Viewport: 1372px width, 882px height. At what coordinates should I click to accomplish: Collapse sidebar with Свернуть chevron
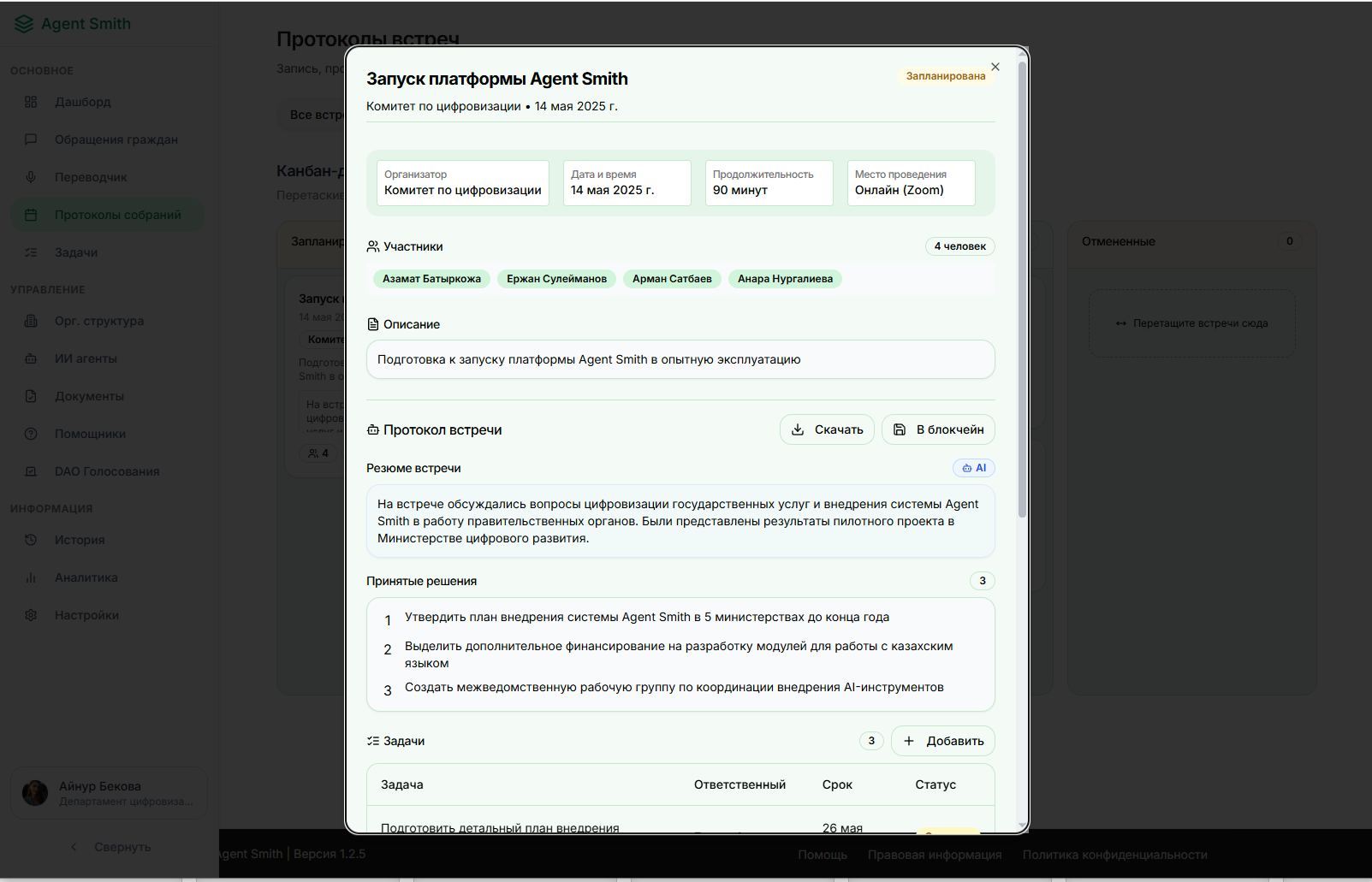pyautogui.click(x=74, y=847)
